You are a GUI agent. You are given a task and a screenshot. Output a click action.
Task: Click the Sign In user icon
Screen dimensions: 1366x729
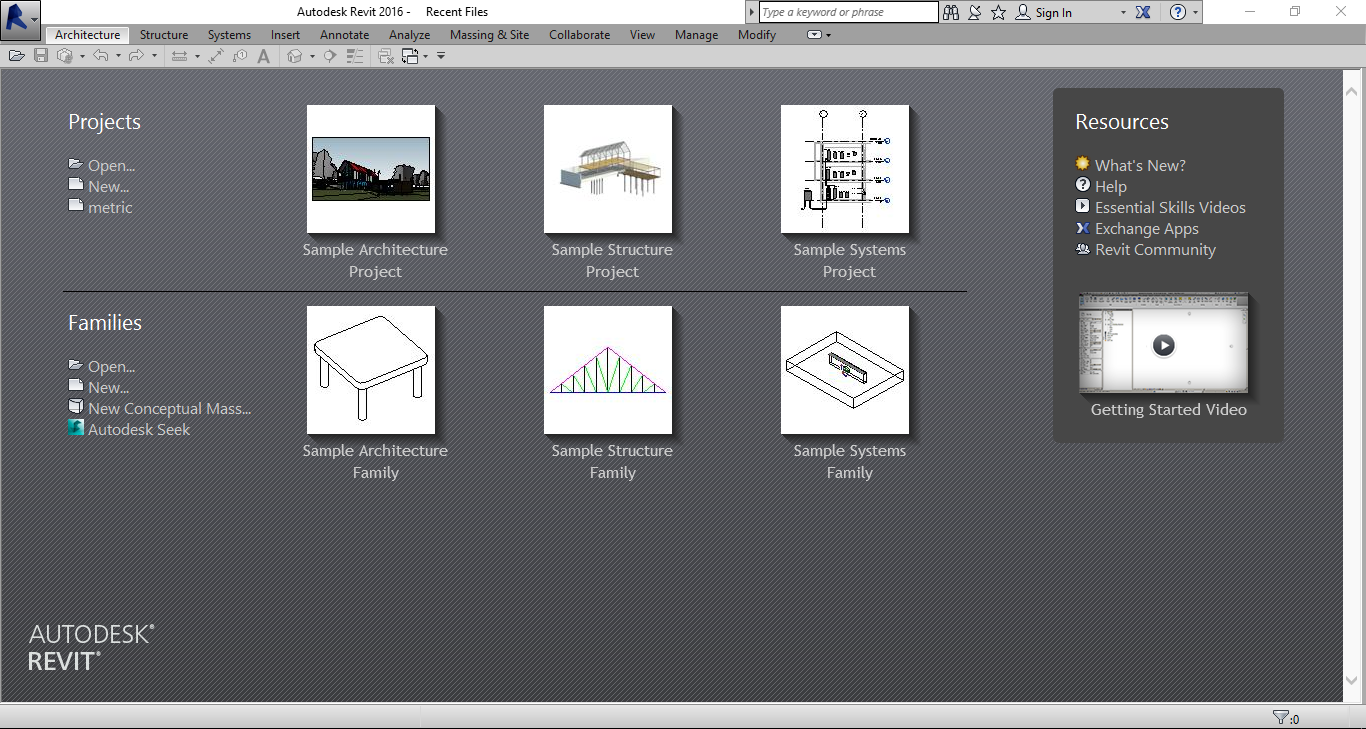click(x=1023, y=12)
